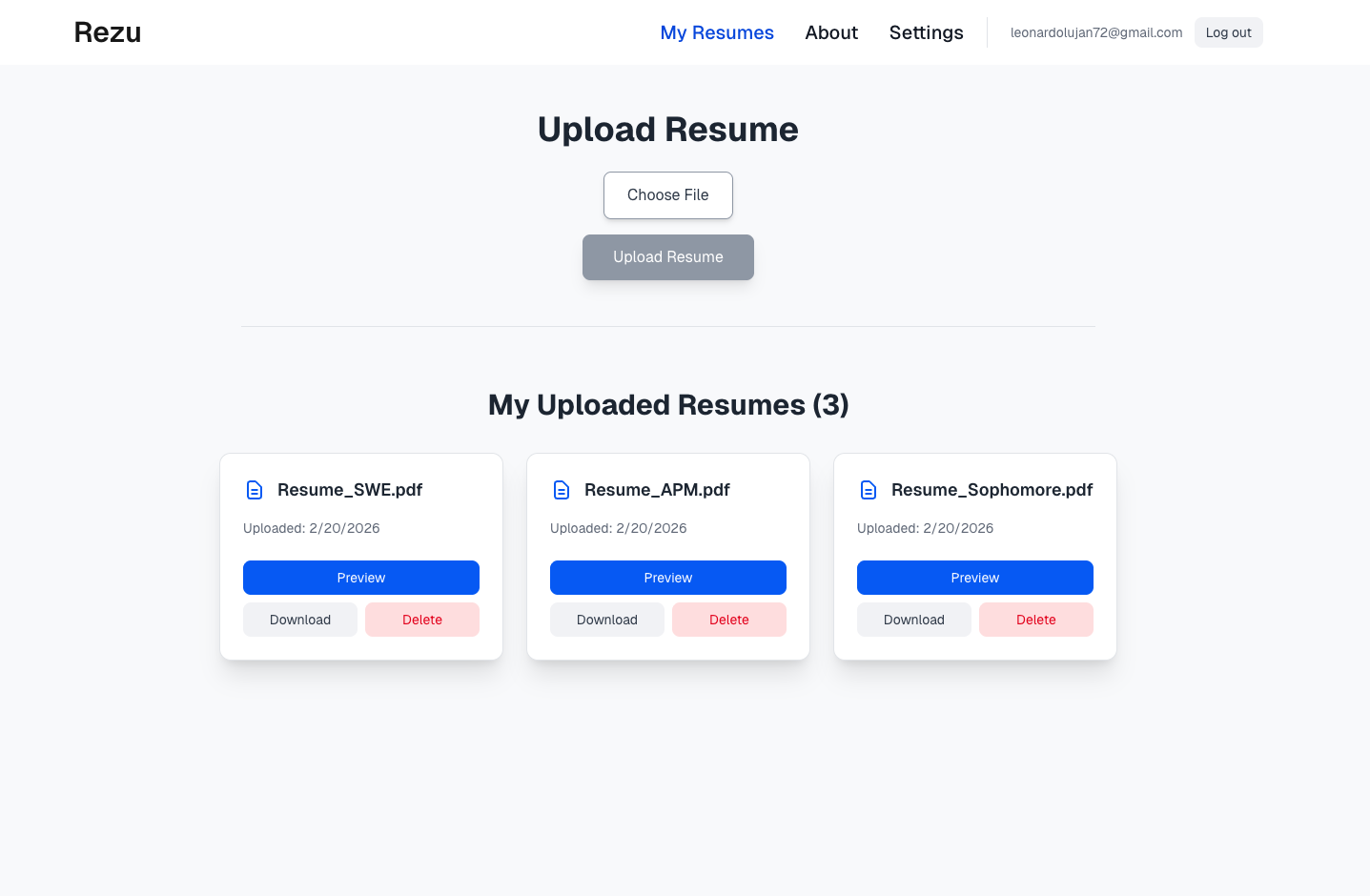Screen dimensions: 1370x896
Task: Click the leonardolujan72@gmail.com account email
Action: 1096,32
